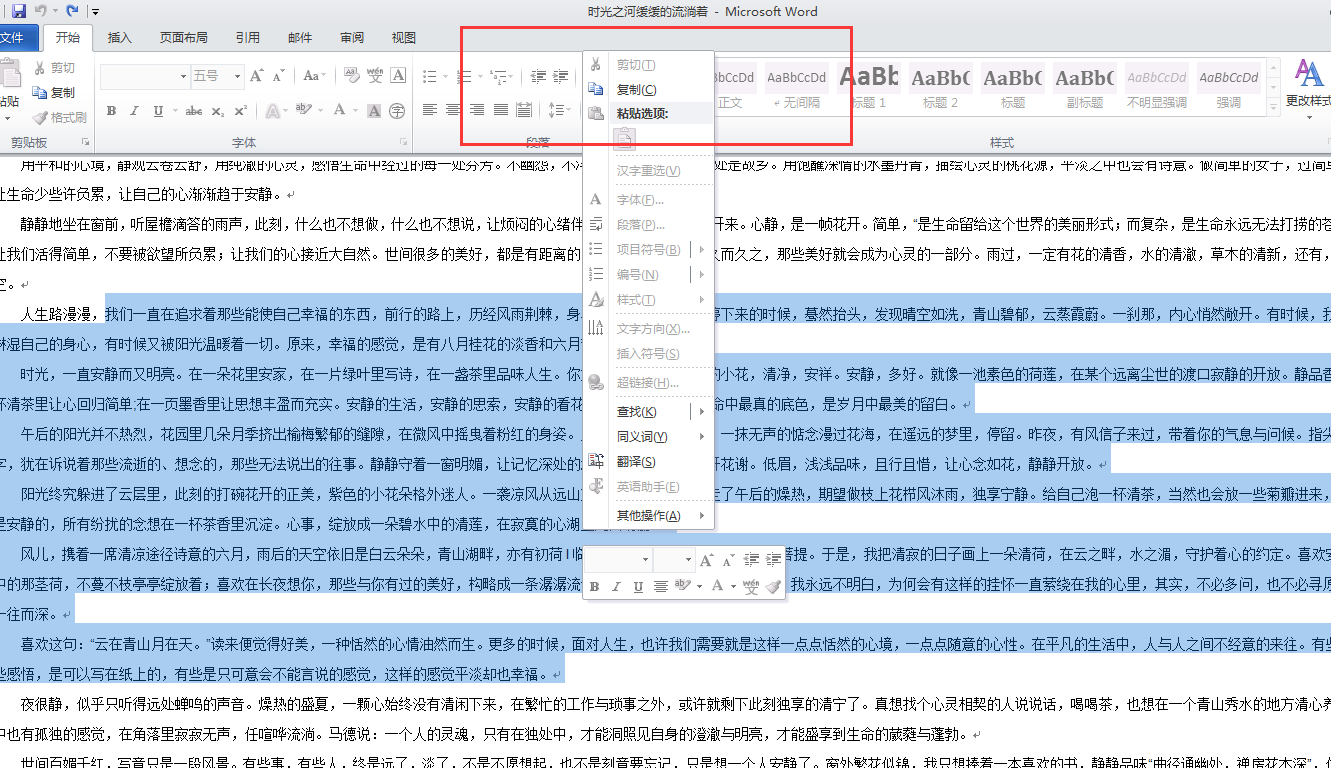Viewport: 1331px width, 768px height.
Task: Increase indent in floating mini toolbar
Action: tap(773, 560)
